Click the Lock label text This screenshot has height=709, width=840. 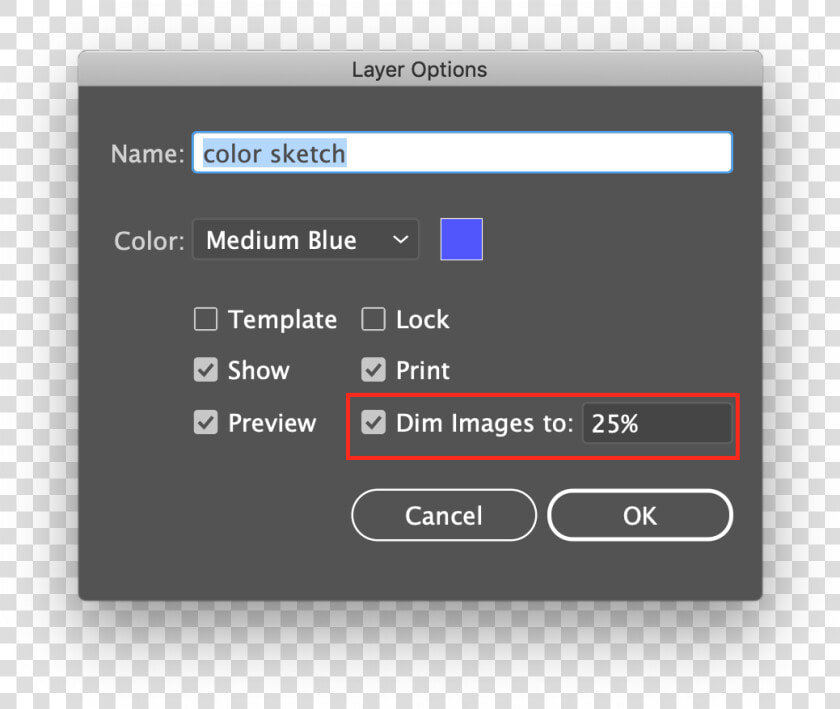coord(423,320)
